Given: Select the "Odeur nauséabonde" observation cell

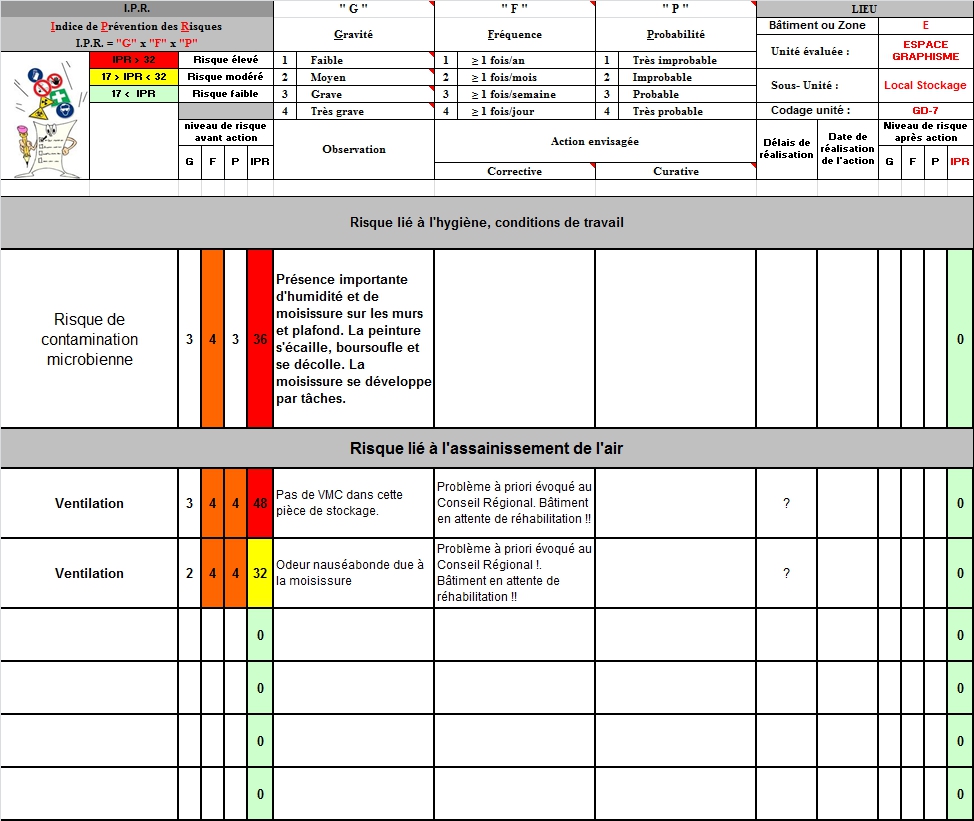Looking at the screenshot, I should click(x=353, y=573).
